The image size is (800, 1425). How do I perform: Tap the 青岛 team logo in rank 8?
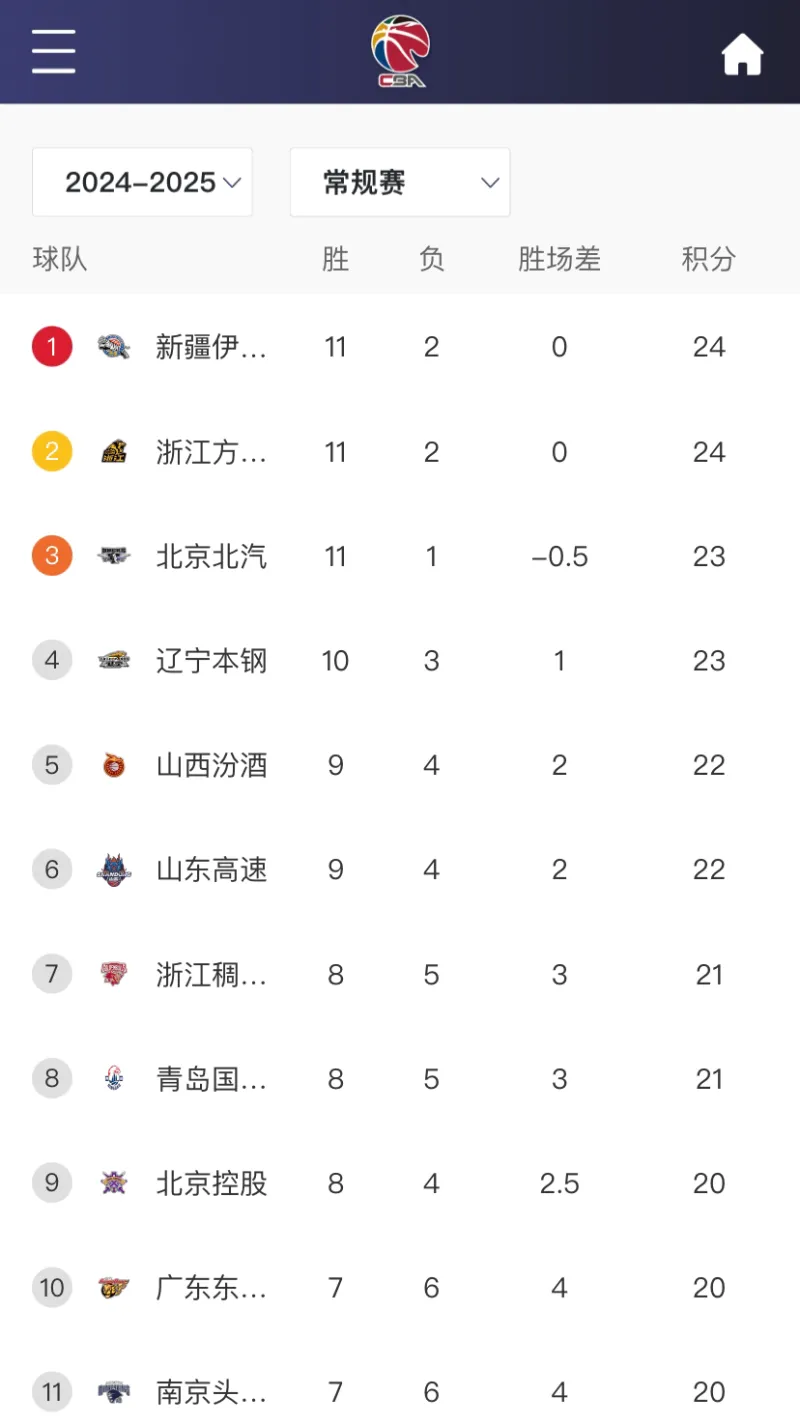pos(113,1078)
